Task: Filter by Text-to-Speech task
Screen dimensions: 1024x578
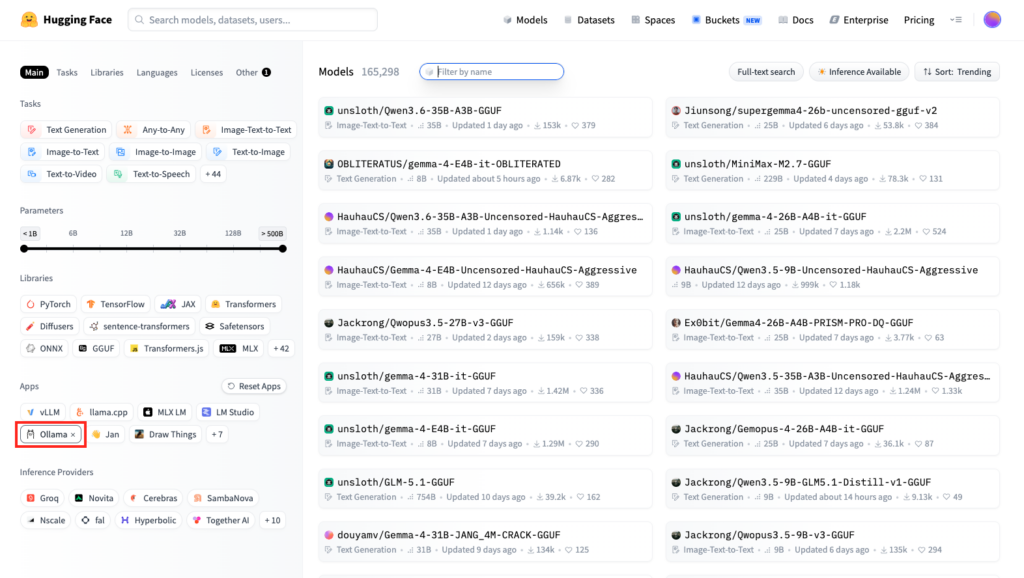Action: 153,174
